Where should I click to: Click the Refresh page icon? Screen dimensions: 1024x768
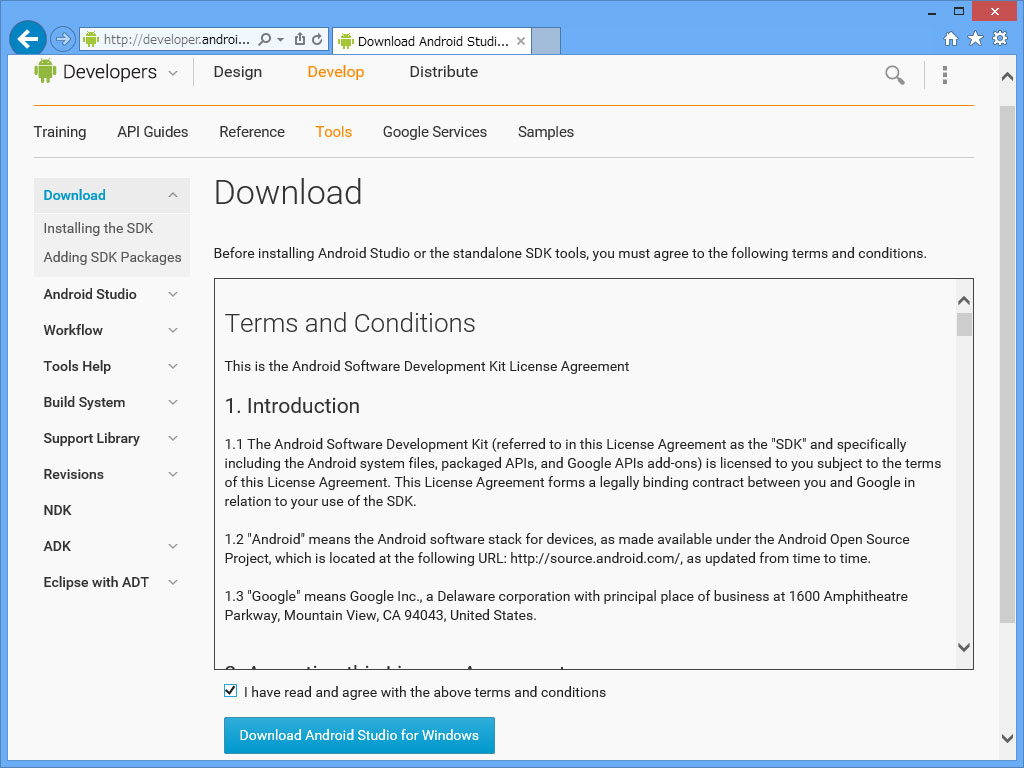point(317,39)
